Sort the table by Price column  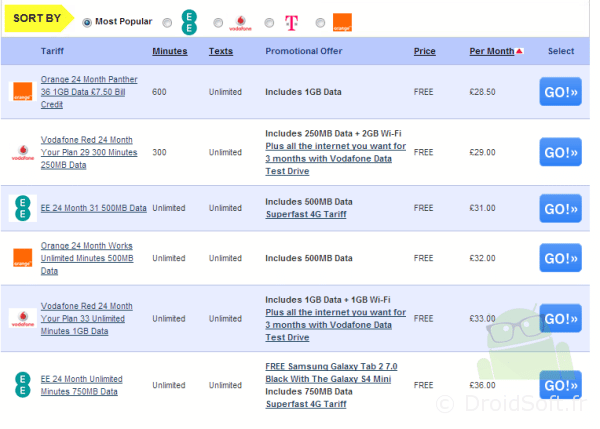[425, 51]
